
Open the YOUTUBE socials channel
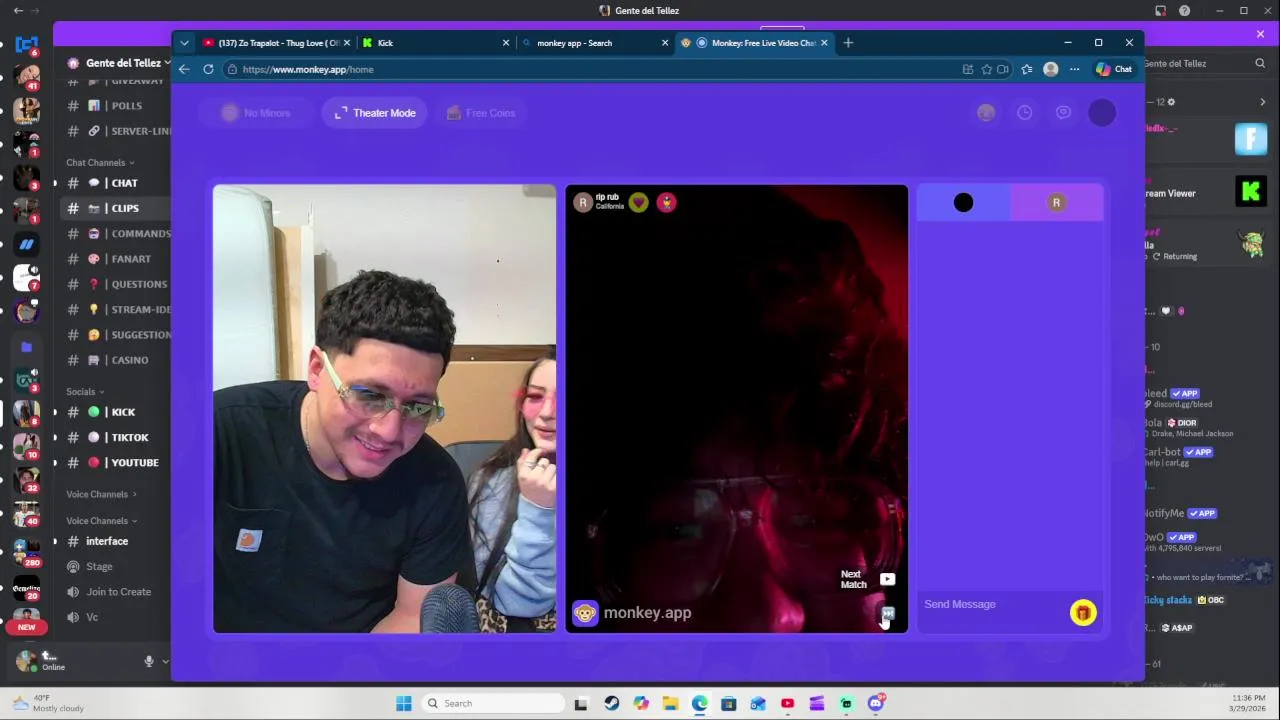115,462
